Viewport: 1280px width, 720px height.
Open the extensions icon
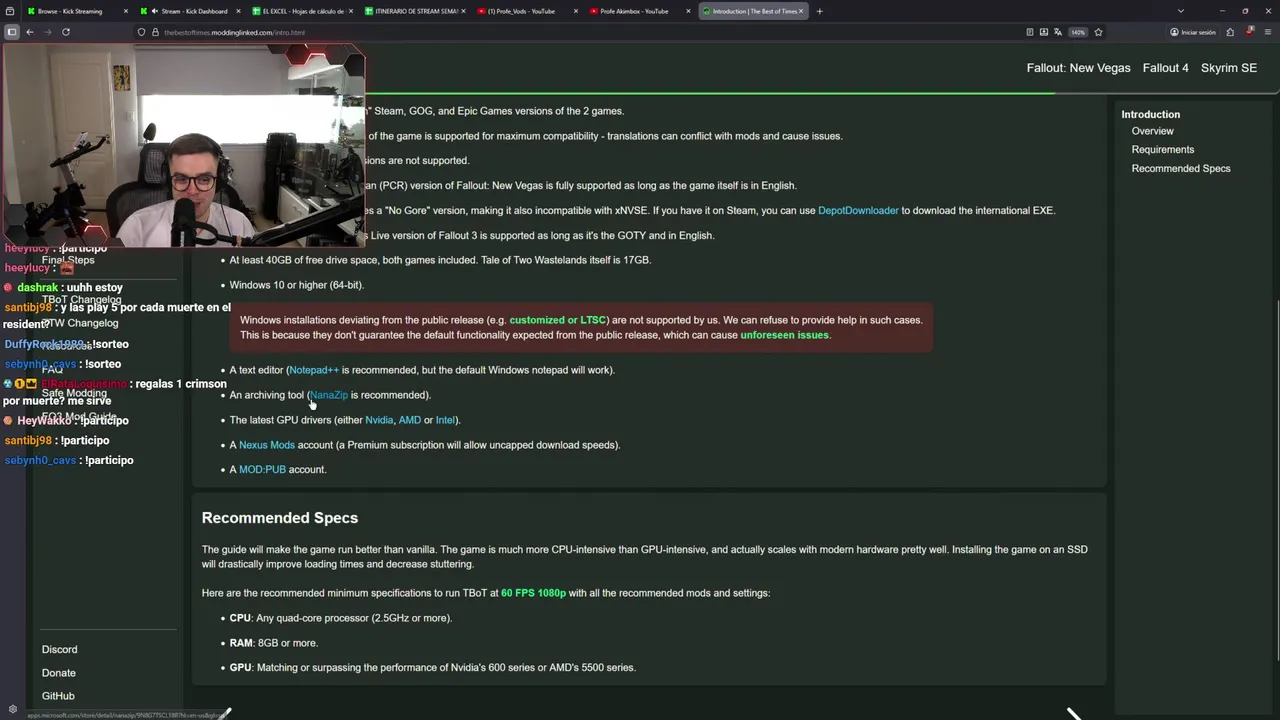tap(1230, 32)
